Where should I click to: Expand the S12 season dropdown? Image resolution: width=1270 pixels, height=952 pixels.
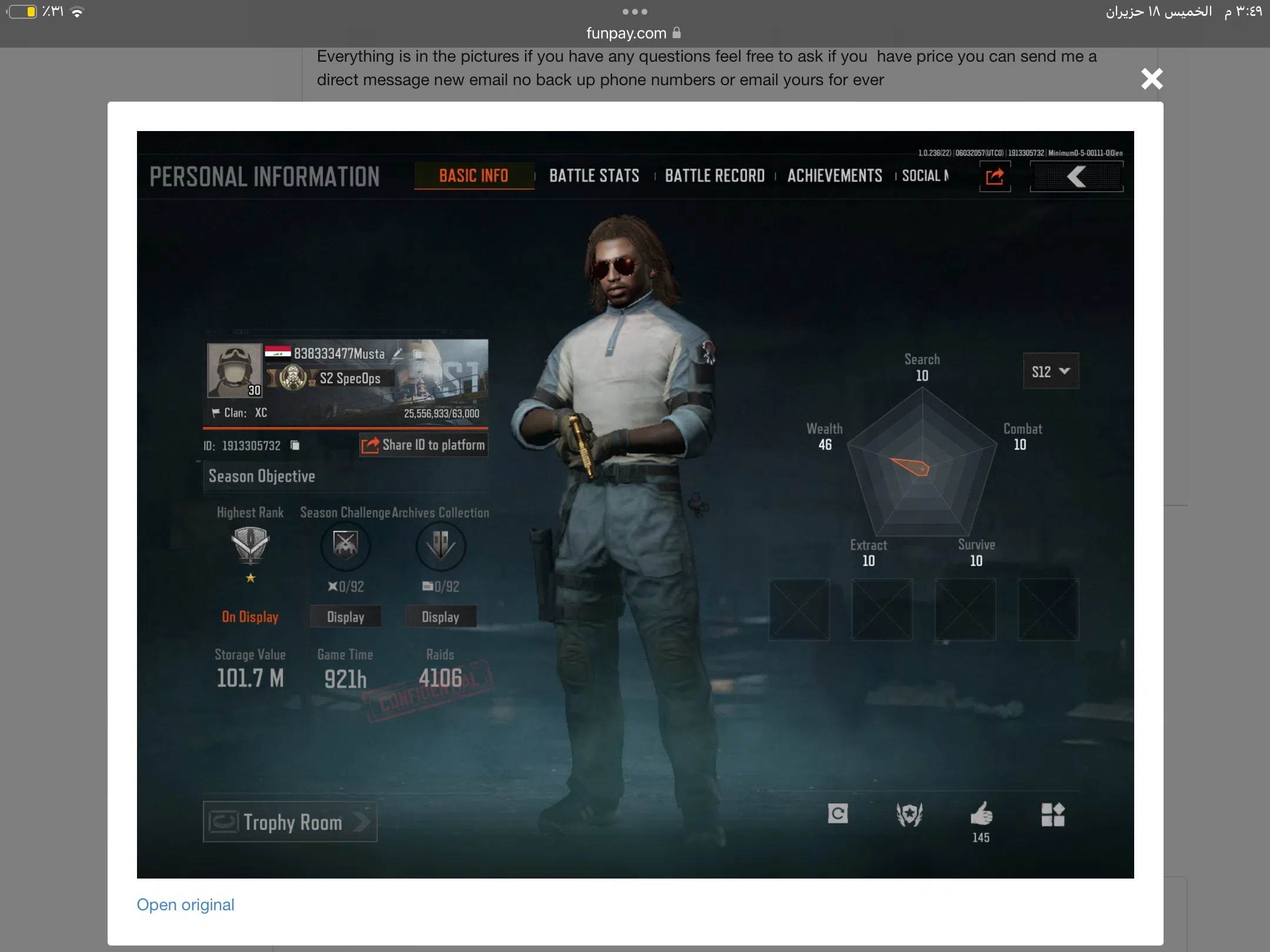click(1051, 371)
